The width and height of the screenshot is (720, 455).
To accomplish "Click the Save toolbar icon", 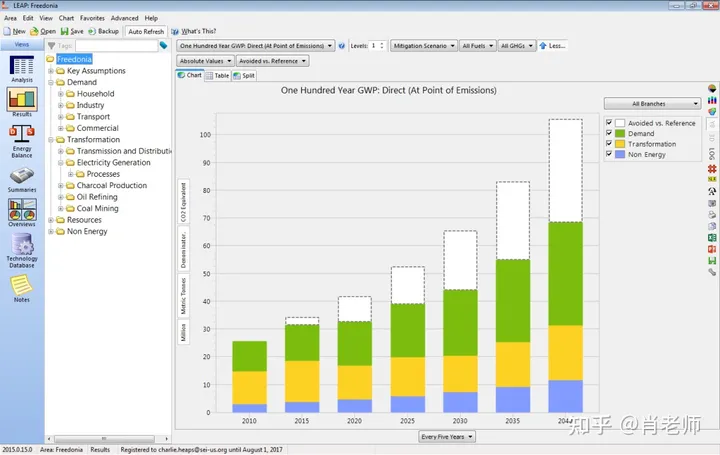I will 72,31.
